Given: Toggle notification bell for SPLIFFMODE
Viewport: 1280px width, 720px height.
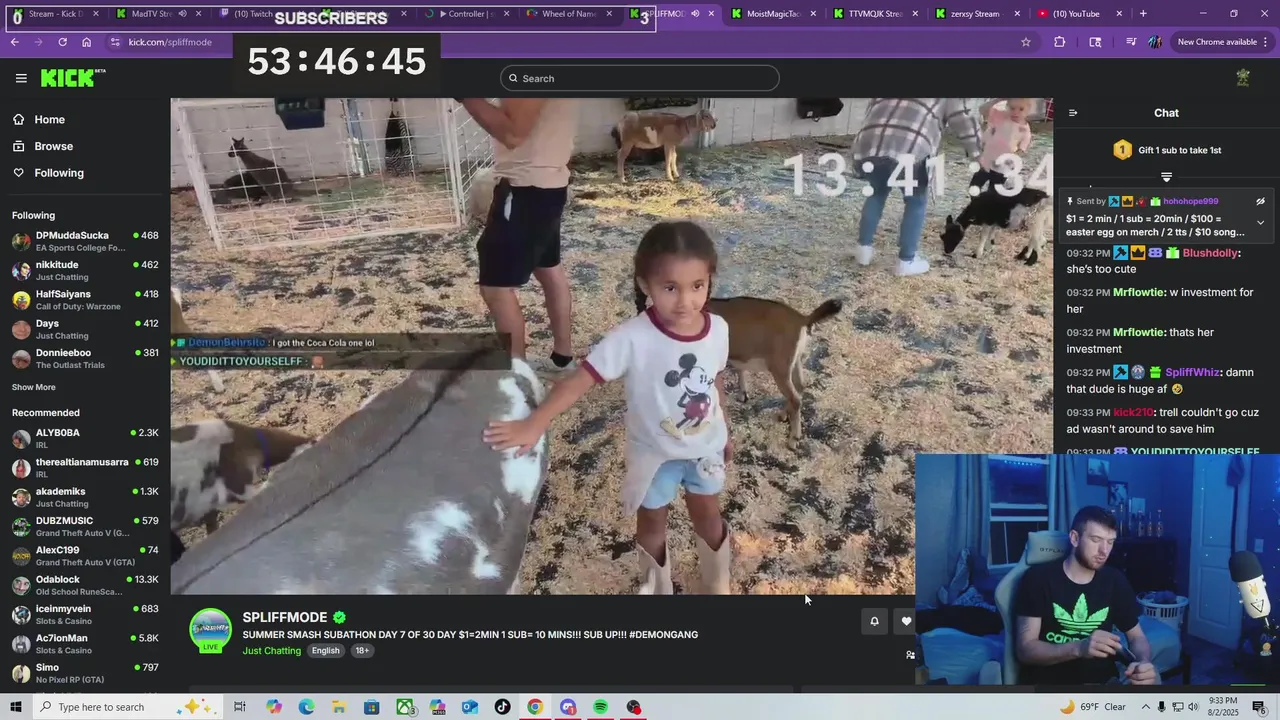Looking at the screenshot, I should point(874,621).
